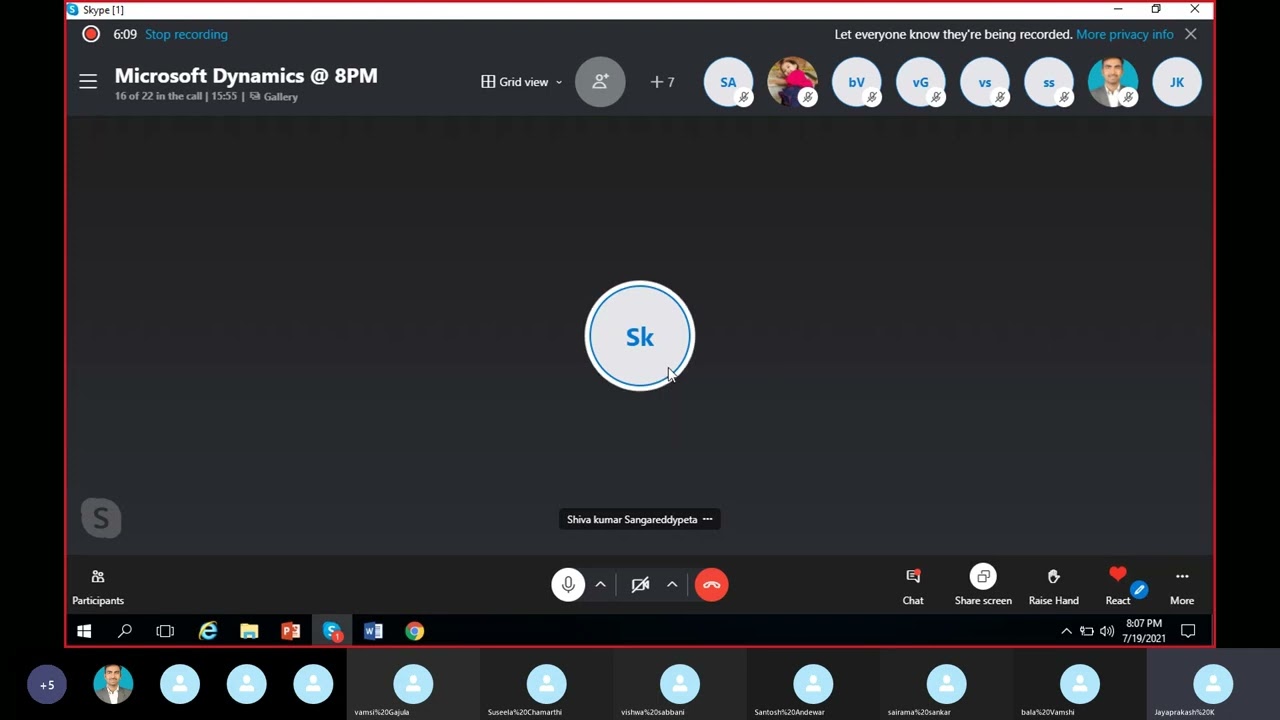Open the Participants panel
Viewport: 1280px width, 720px height.
[98, 587]
